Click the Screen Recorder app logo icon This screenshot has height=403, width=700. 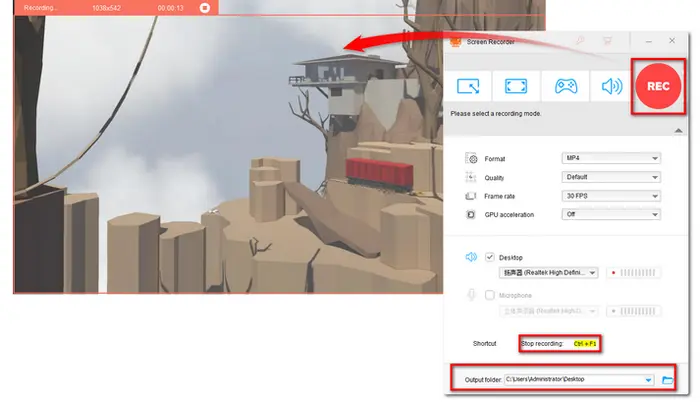(x=455, y=42)
